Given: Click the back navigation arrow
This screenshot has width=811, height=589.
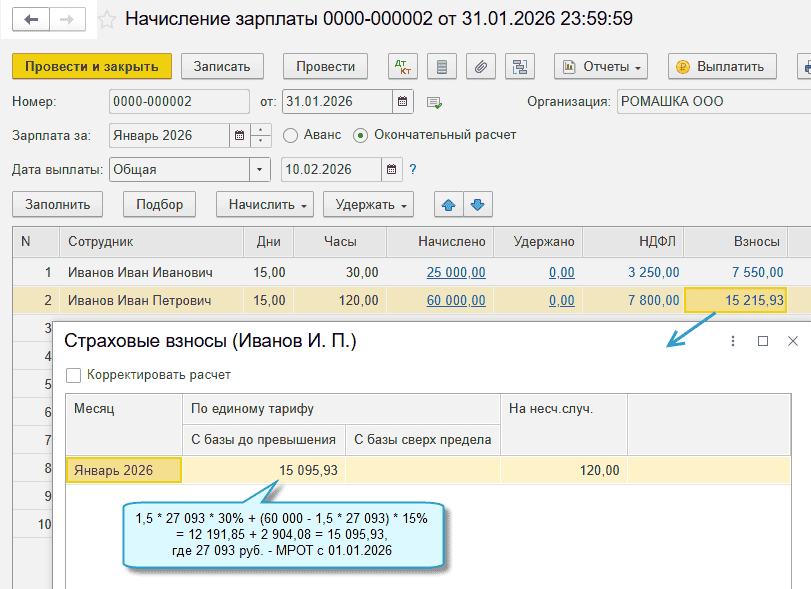Looking at the screenshot, I should point(32,19).
